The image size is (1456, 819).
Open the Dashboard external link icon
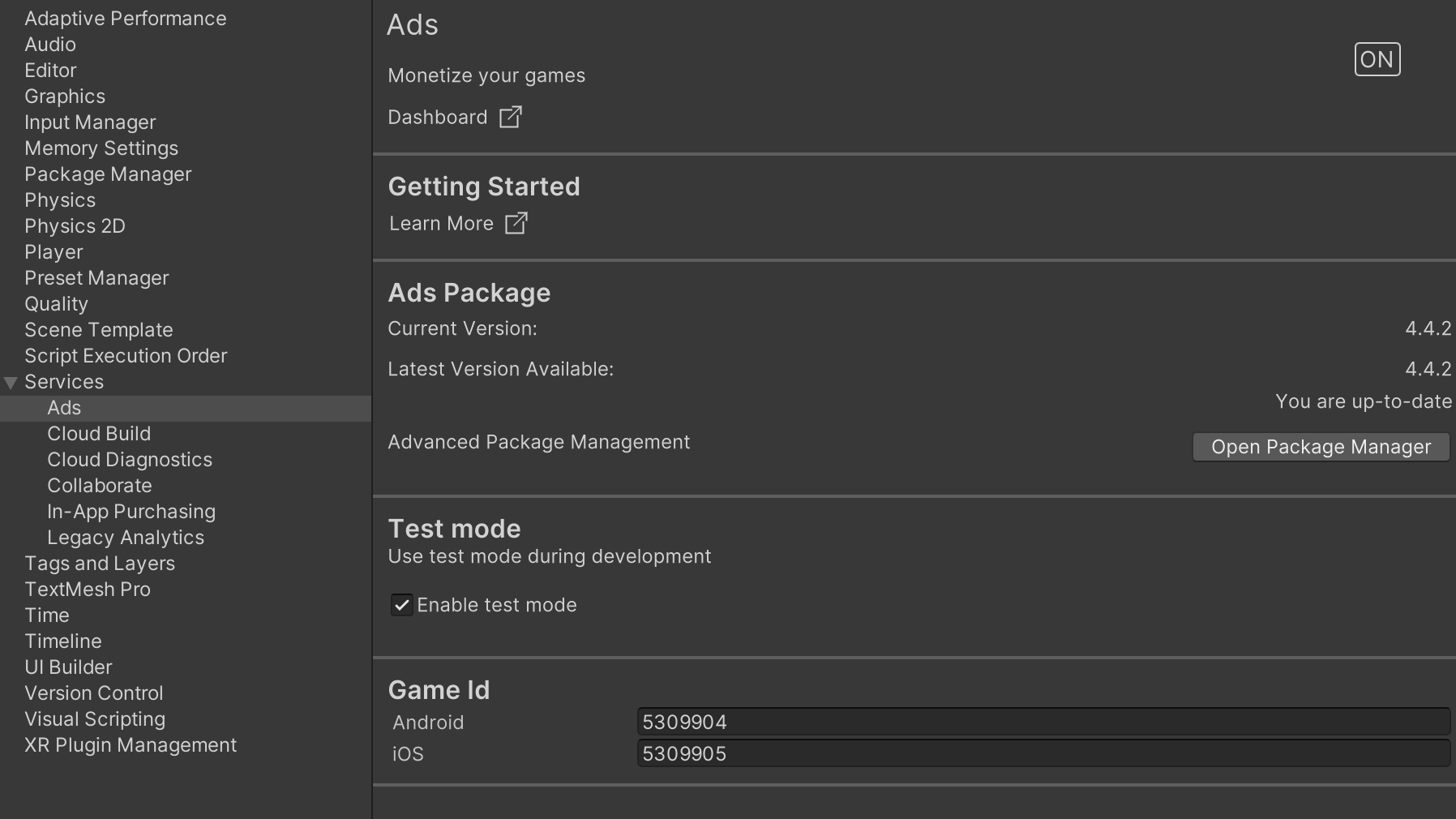[x=511, y=117]
